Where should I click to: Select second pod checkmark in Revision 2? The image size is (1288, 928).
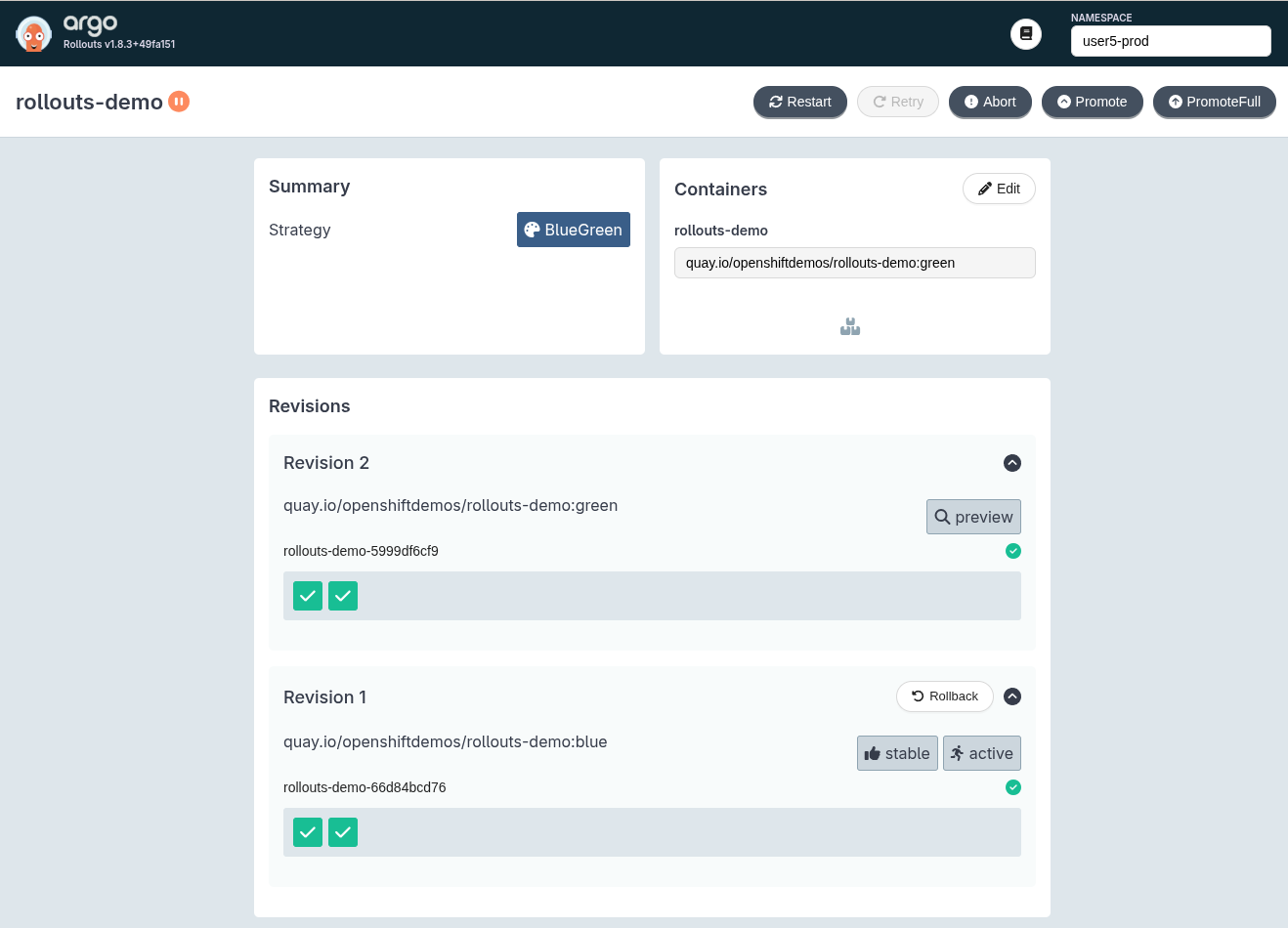click(343, 596)
